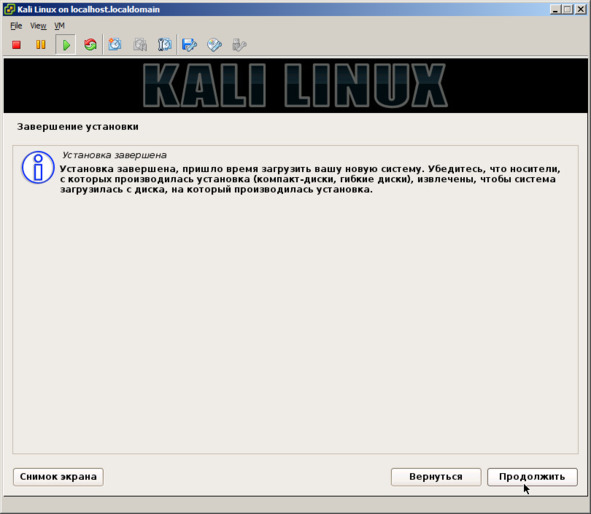
Task: Connect CD/DVD device via the disc-wrench icon
Action: [214, 45]
